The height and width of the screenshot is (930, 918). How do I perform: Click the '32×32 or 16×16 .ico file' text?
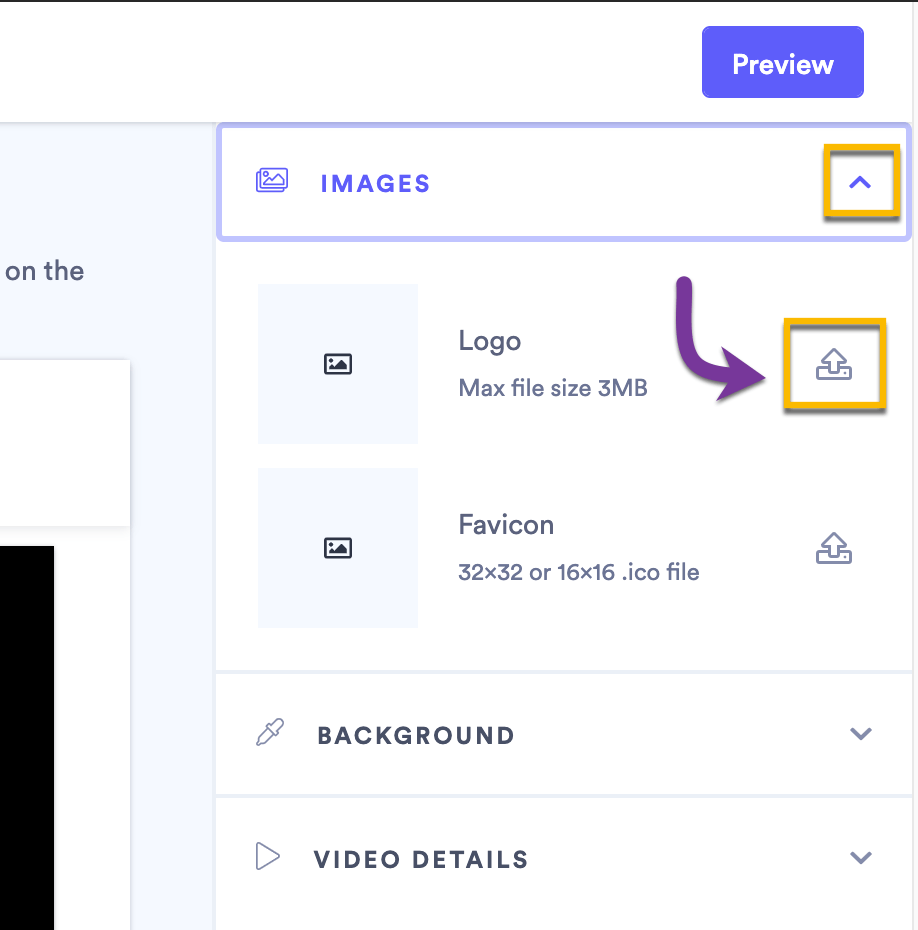click(579, 572)
